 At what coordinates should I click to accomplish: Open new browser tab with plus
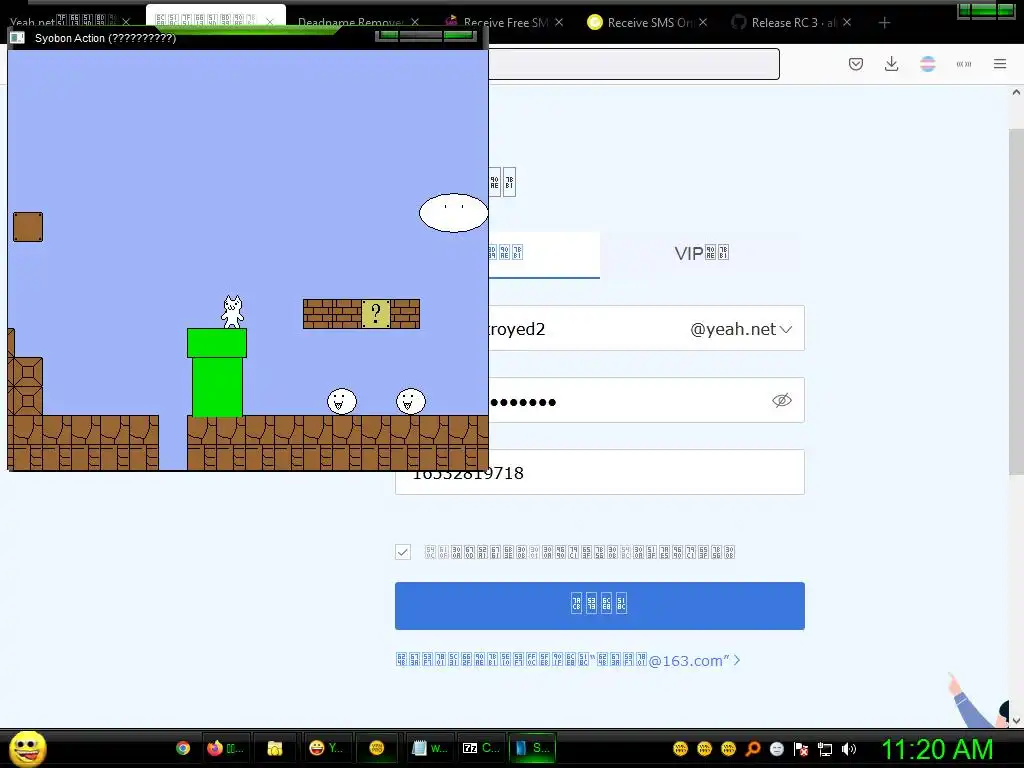(884, 23)
